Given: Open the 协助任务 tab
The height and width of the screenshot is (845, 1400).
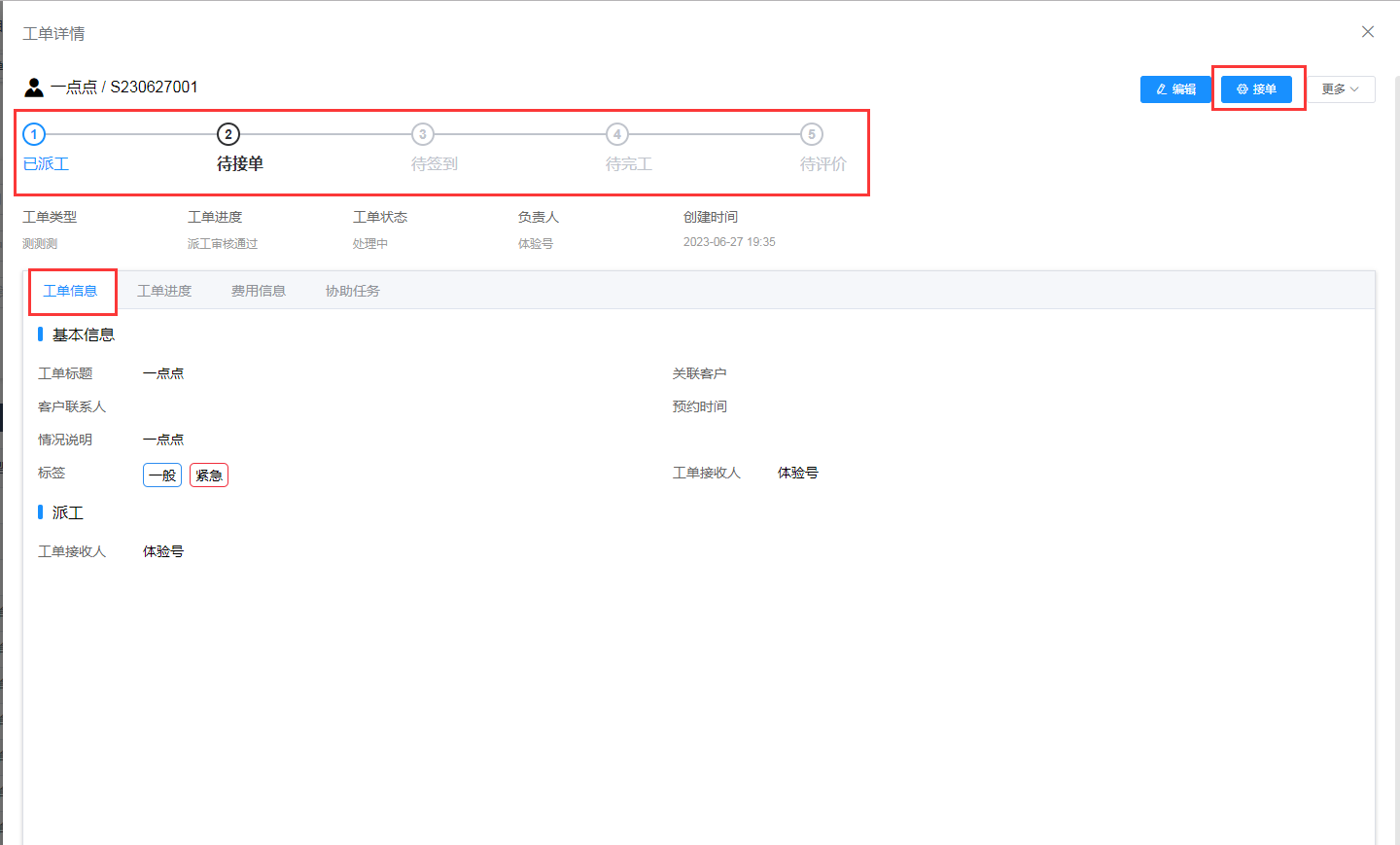Looking at the screenshot, I should [x=353, y=291].
